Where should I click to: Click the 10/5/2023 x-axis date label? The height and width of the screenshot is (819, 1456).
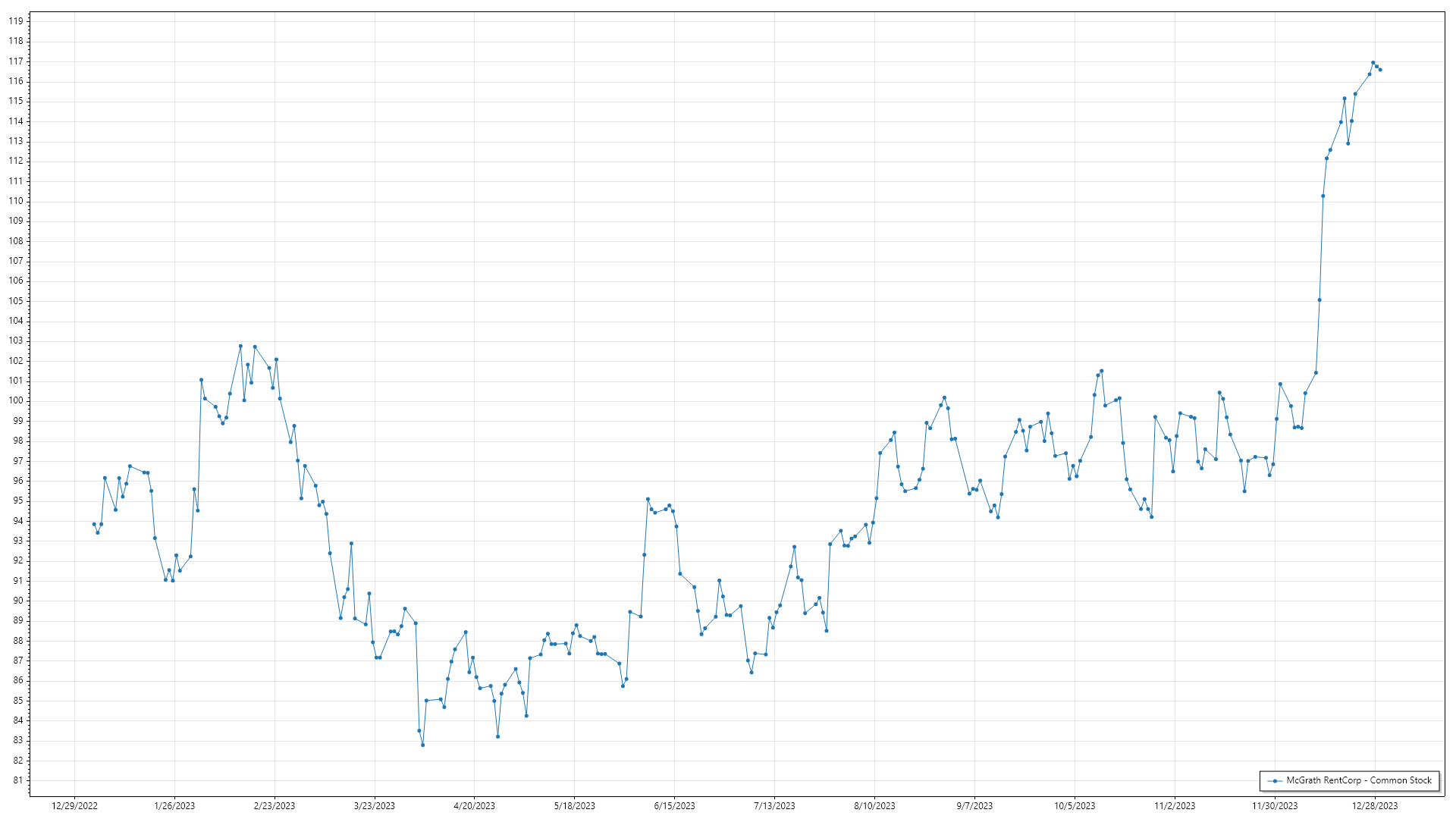[x=1075, y=806]
